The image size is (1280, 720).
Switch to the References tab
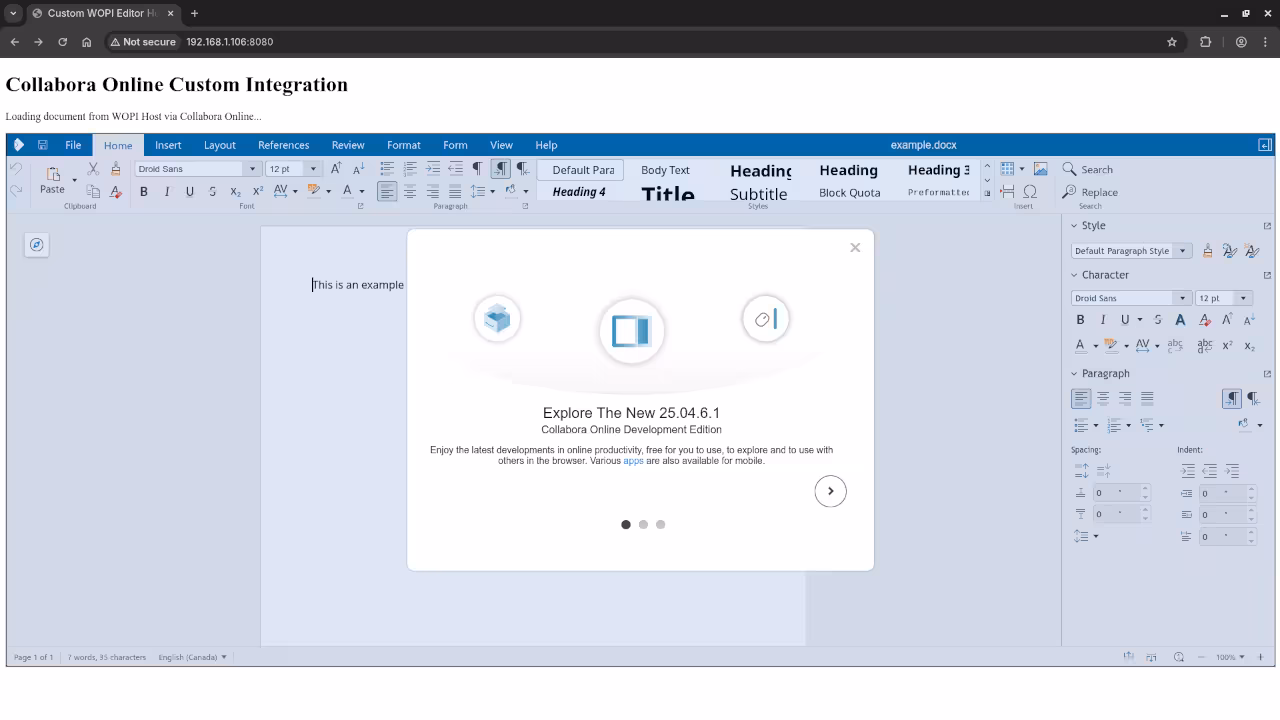(283, 145)
